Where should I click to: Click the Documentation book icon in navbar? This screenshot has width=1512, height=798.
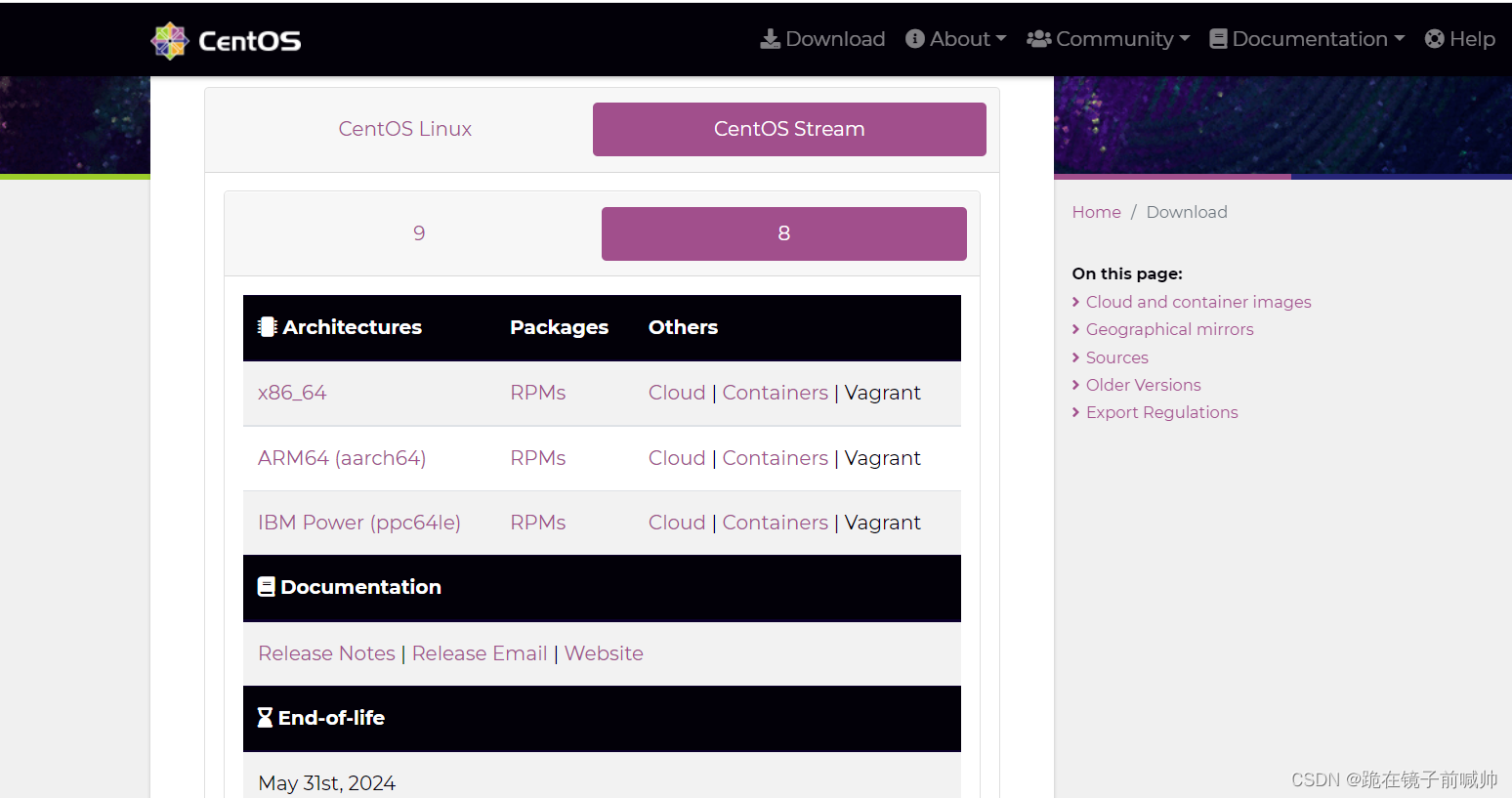click(x=1218, y=39)
